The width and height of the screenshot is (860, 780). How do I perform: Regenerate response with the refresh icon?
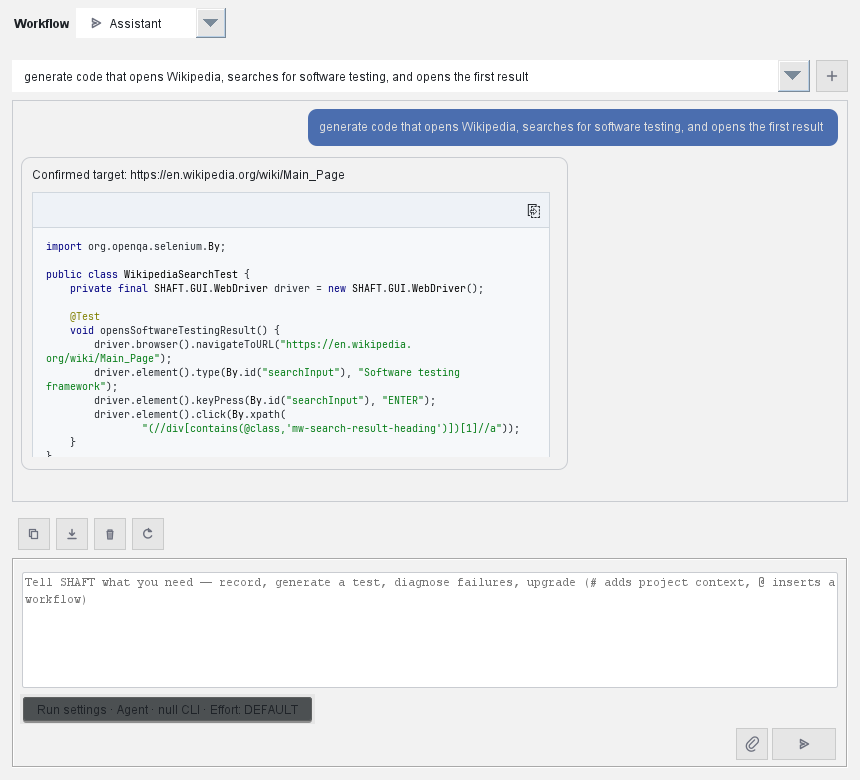(x=148, y=534)
